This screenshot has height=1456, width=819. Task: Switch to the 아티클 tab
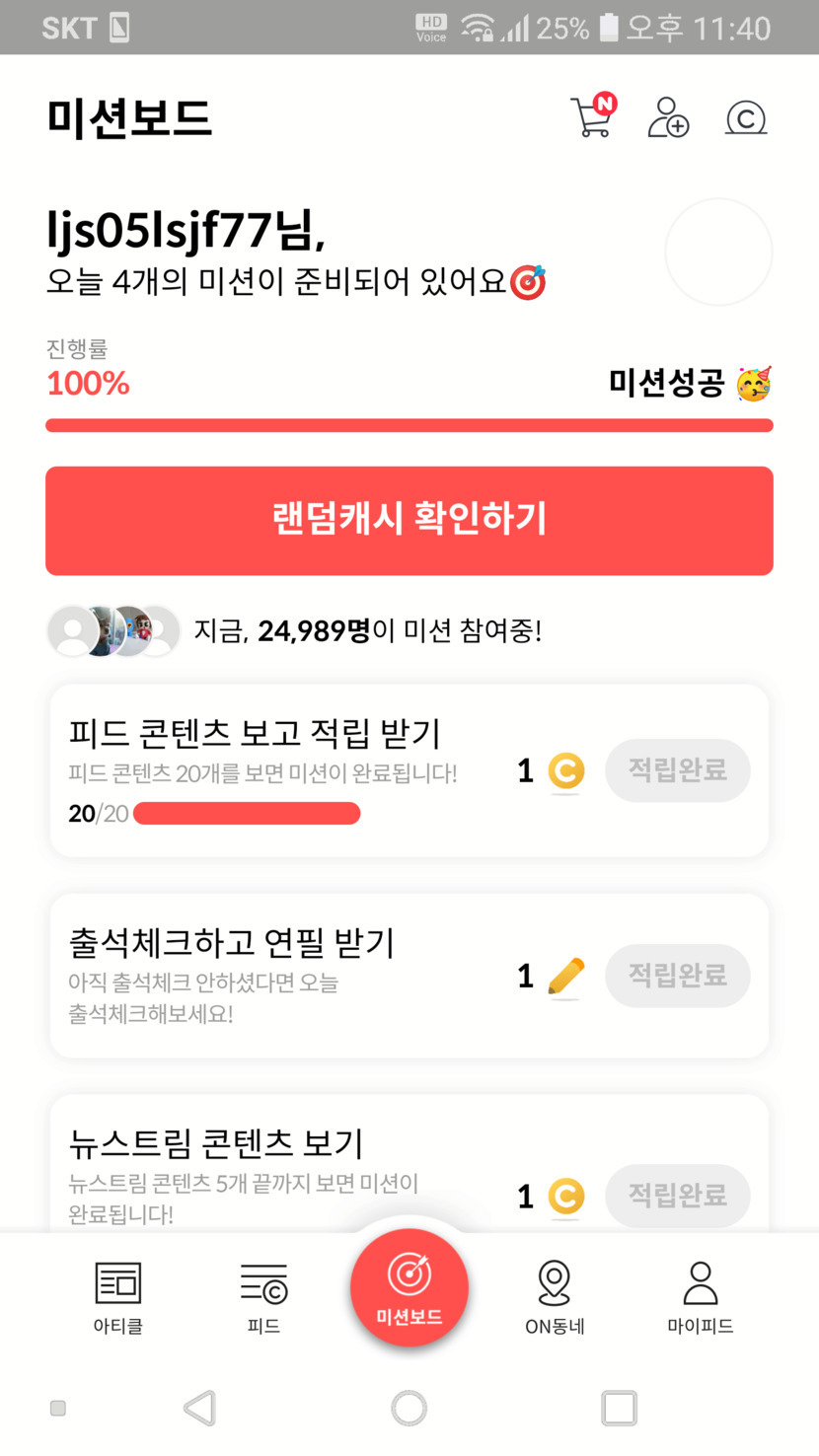(118, 1297)
